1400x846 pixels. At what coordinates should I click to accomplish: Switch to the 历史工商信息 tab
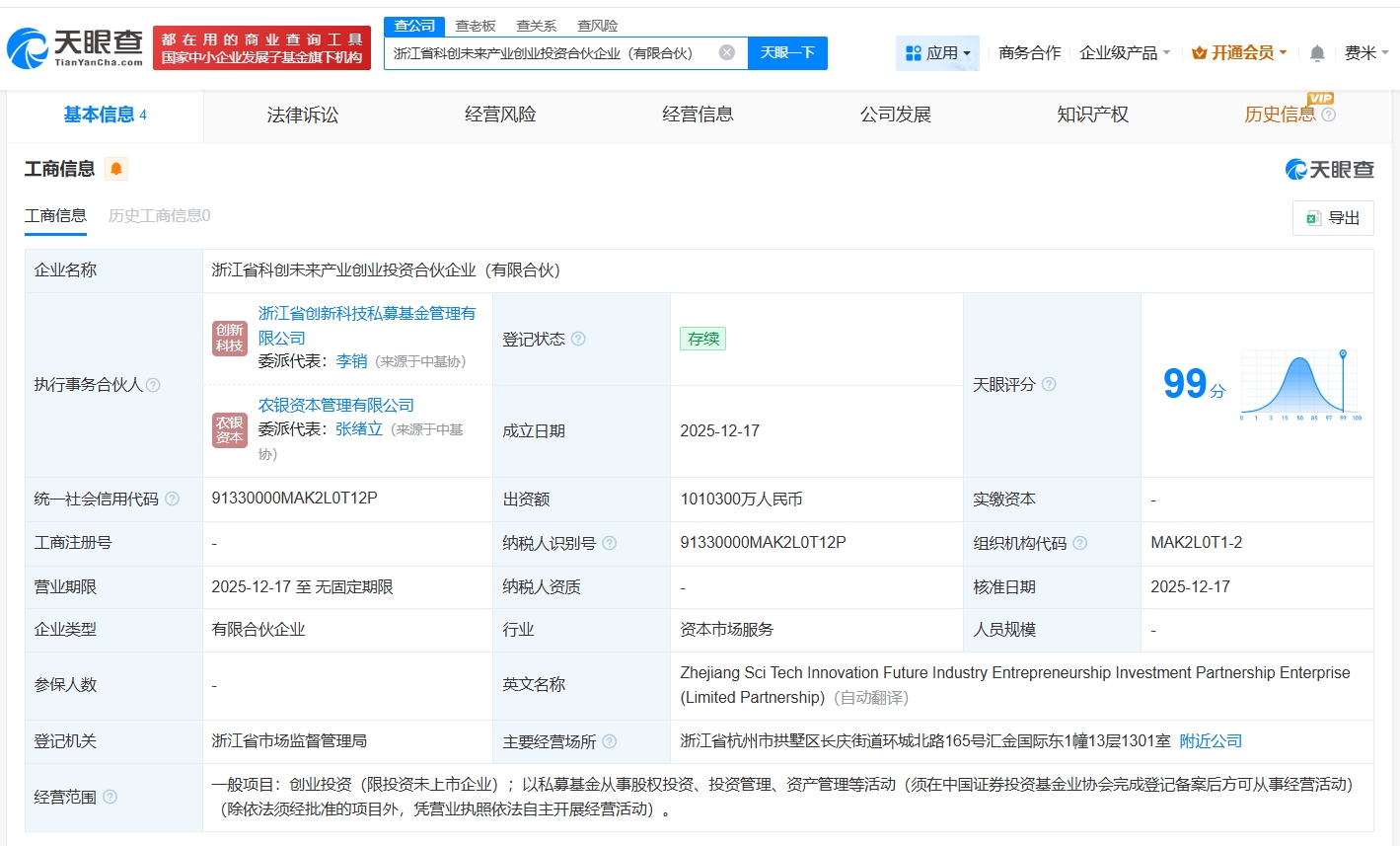point(156,215)
